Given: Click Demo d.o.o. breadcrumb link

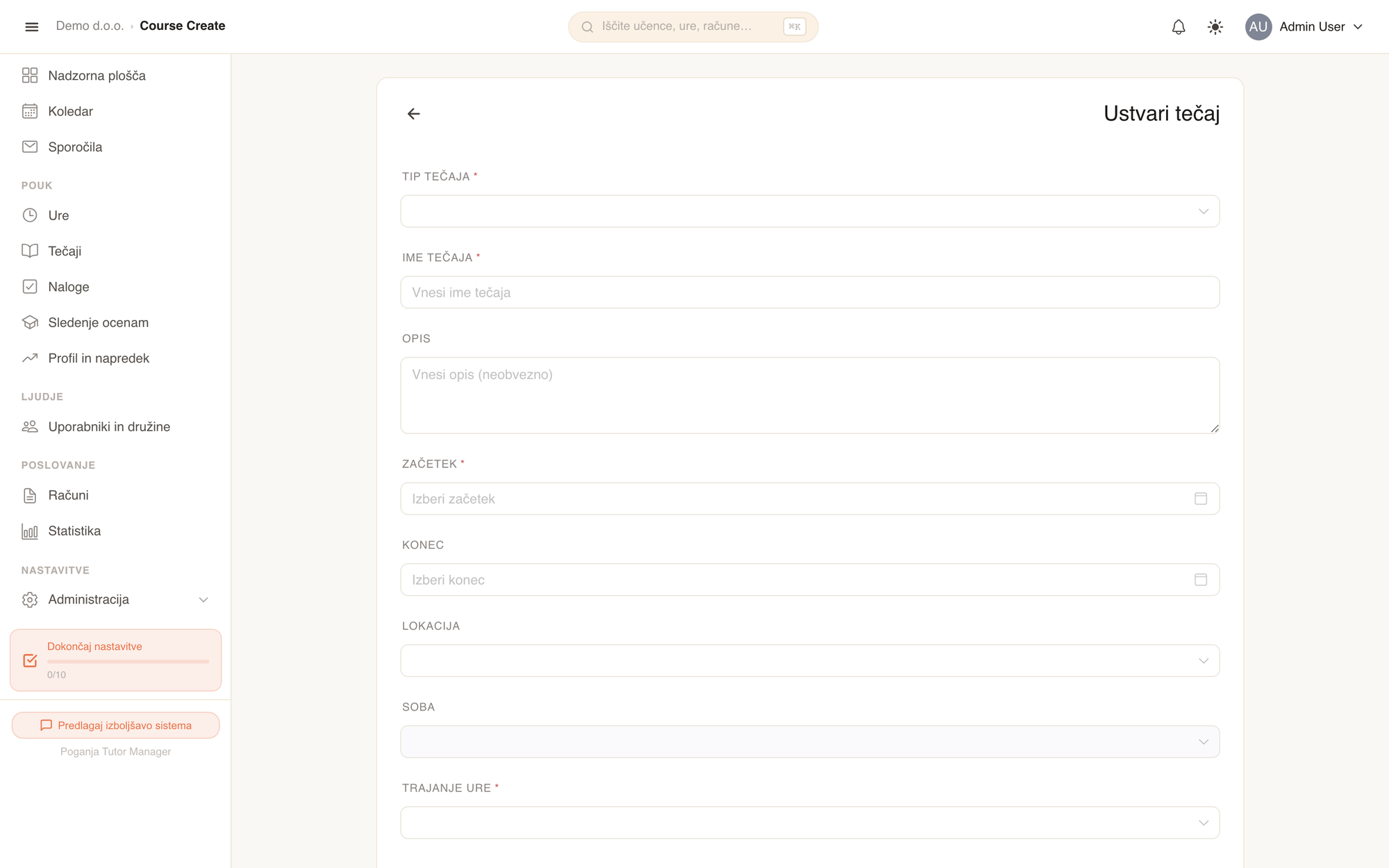Looking at the screenshot, I should pyautogui.click(x=90, y=26).
